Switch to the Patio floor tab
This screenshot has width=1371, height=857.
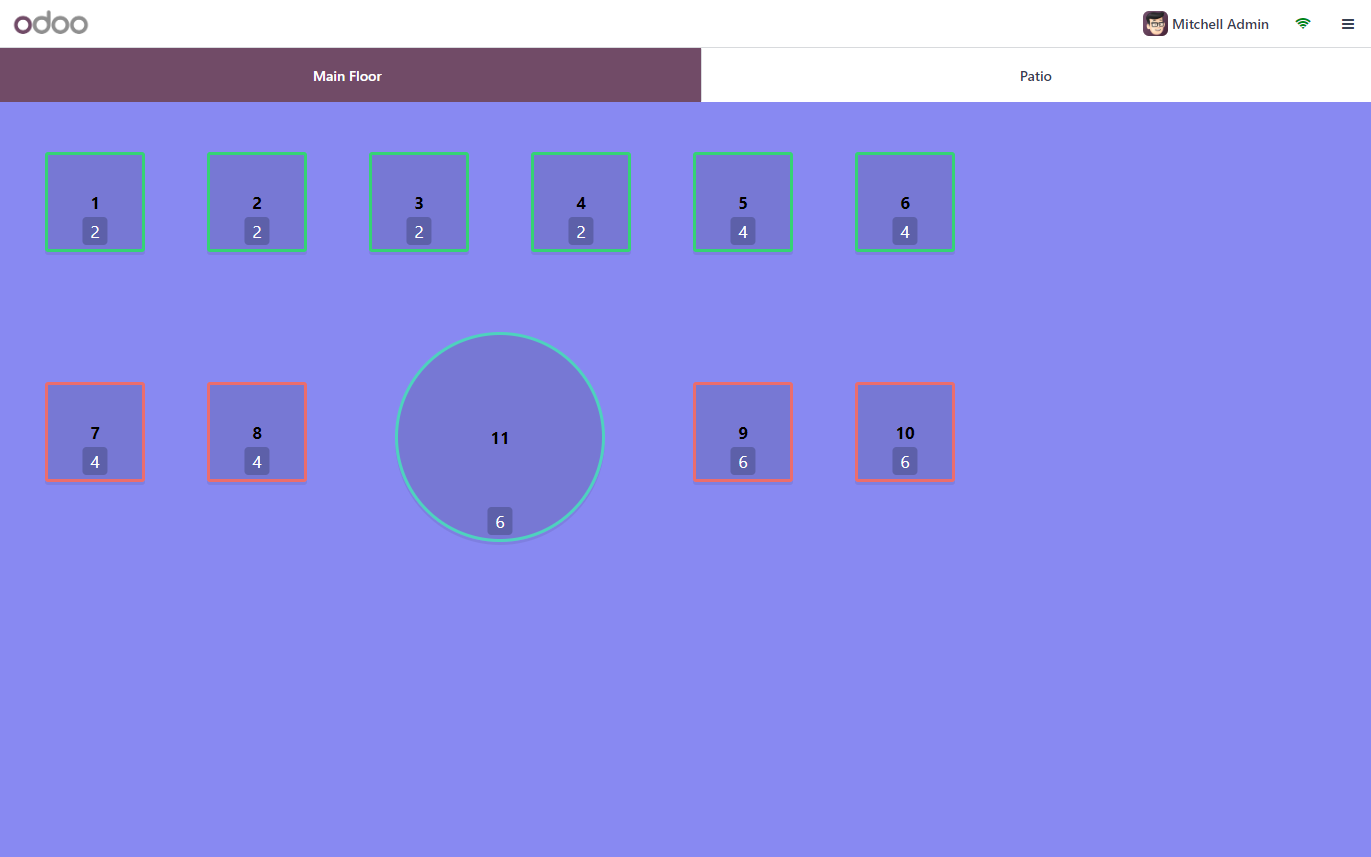click(1035, 76)
